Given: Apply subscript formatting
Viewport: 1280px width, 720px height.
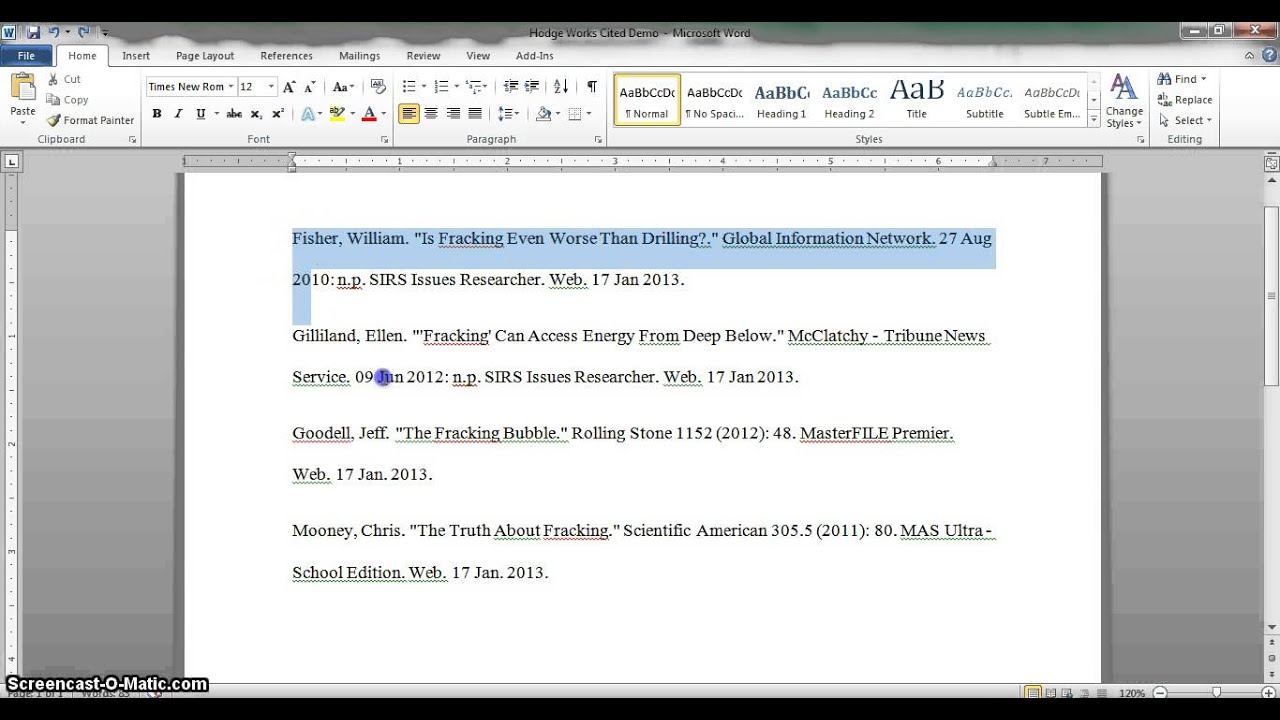Looking at the screenshot, I should pos(256,114).
